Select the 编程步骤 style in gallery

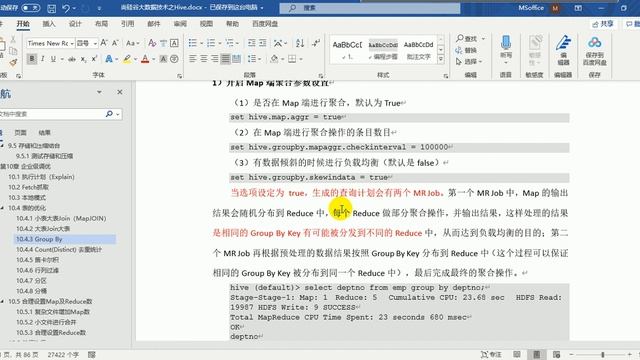383,50
